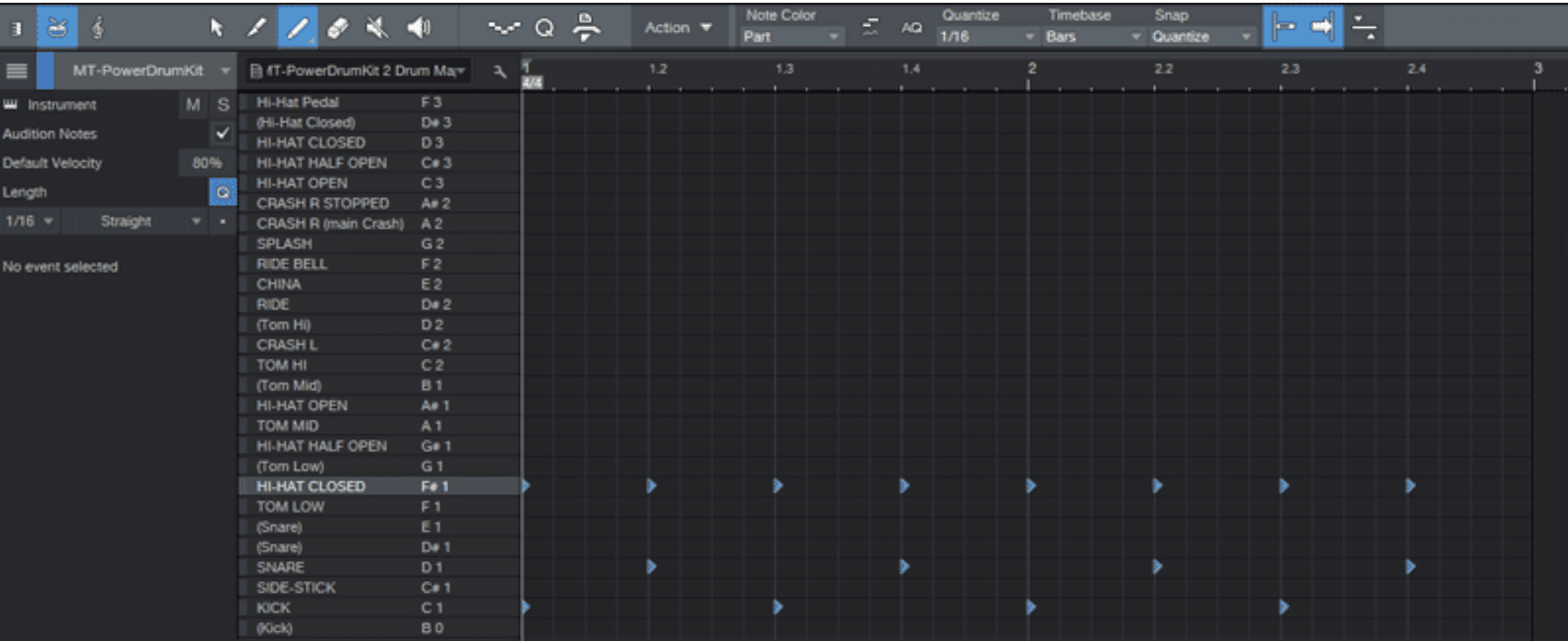Viewport: 1568px width, 641px height.
Task: Select the Split tool
Action: (256, 27)
